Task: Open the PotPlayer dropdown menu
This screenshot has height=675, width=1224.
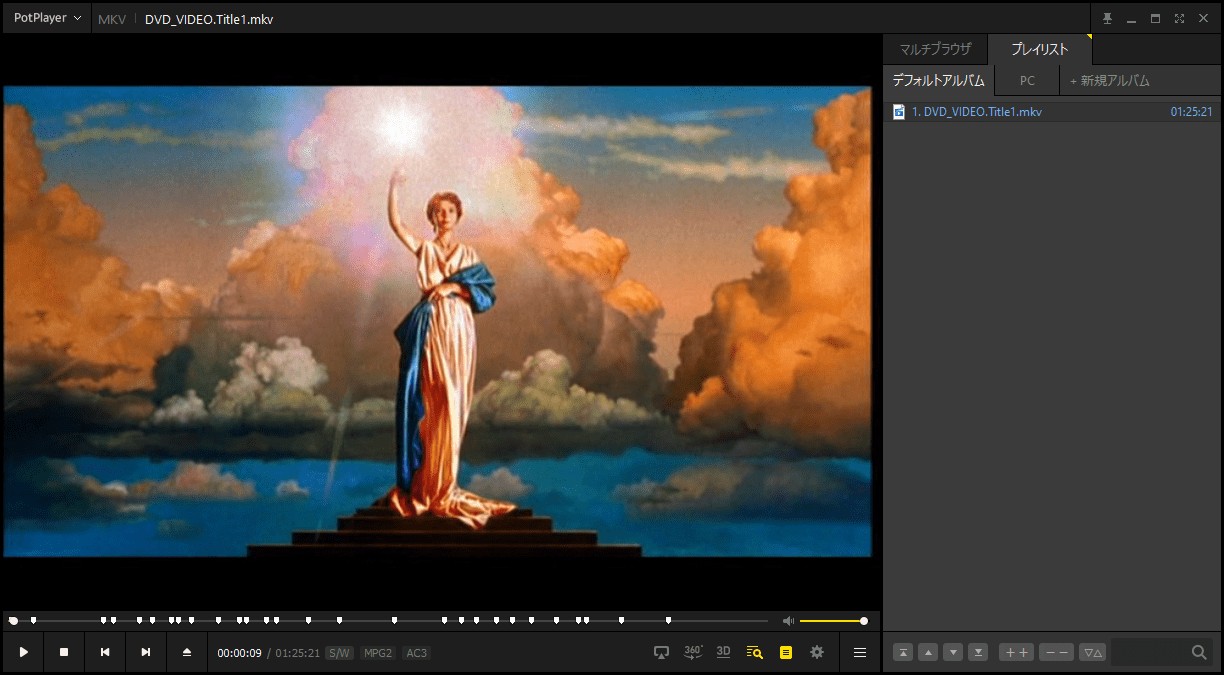Action: click(47, 18)
